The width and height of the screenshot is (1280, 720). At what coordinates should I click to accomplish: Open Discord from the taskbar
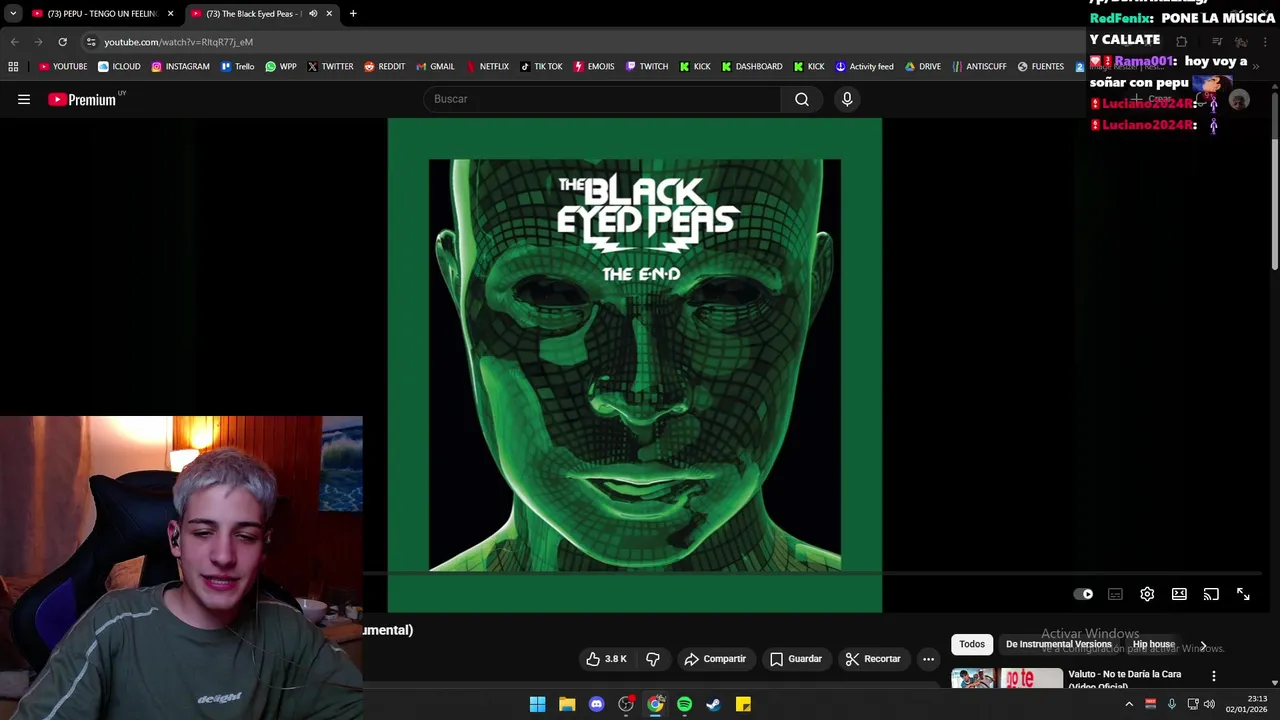tap(596, 704)
